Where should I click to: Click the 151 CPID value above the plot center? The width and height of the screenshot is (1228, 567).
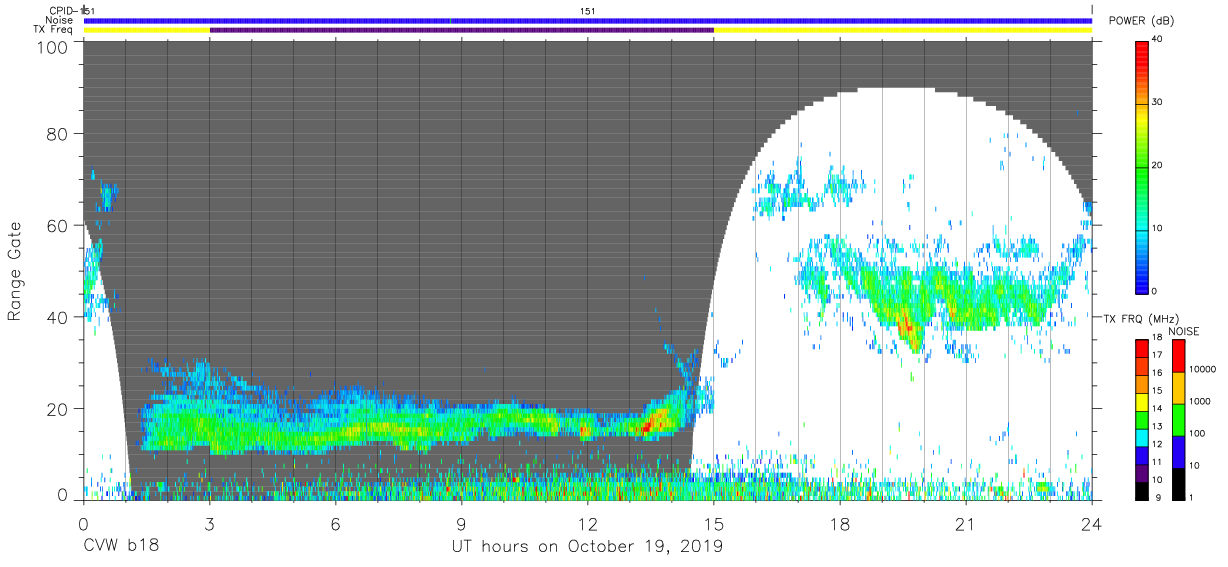point(588,10)
